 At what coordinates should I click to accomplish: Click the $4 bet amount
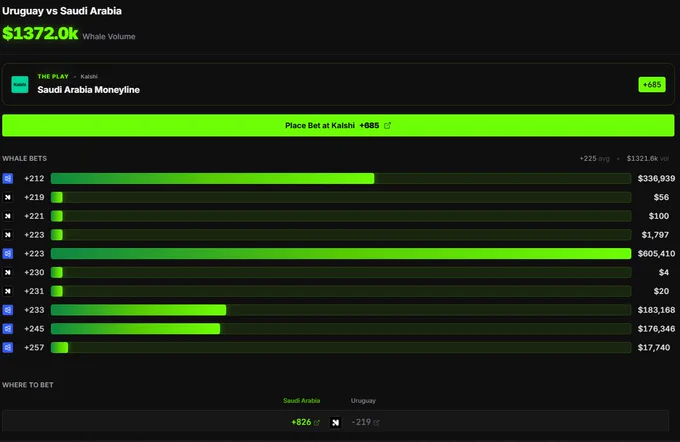click(664, 272)
